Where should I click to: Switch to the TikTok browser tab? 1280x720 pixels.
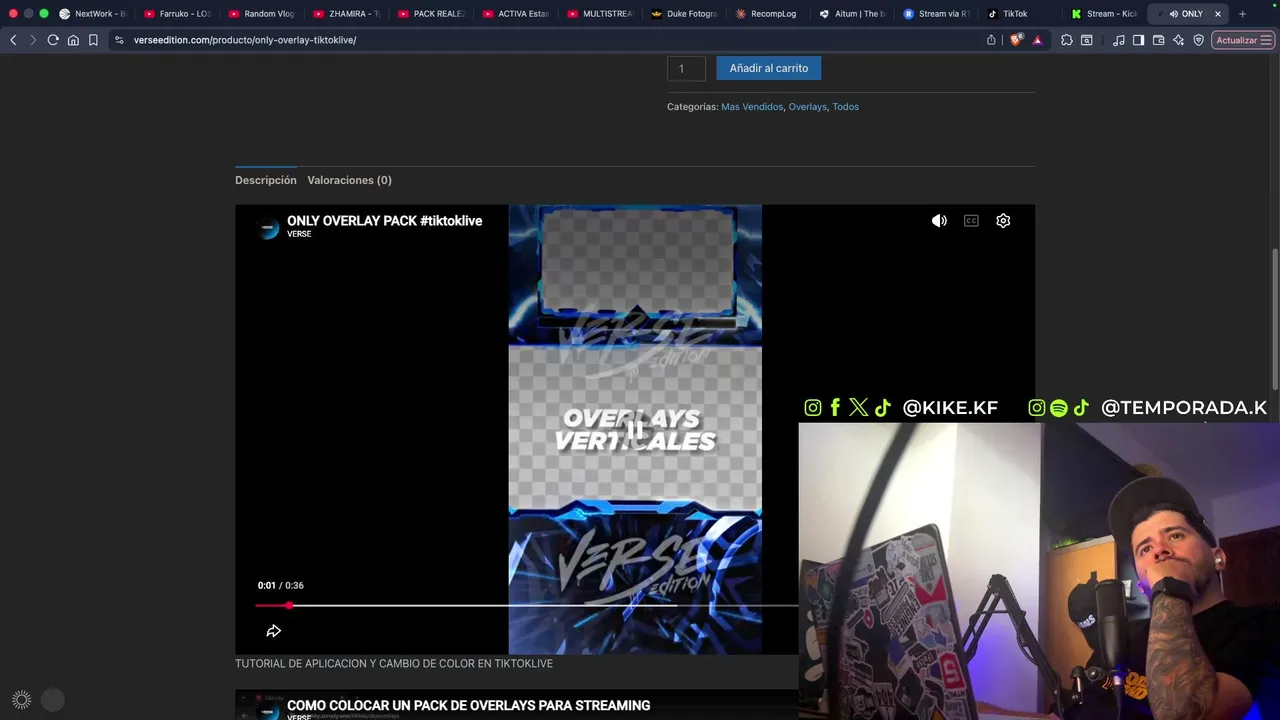click(1021, 14)
